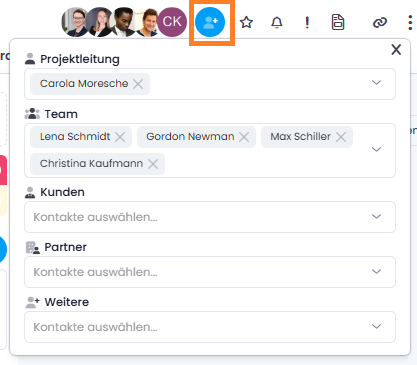Click the Kunden section label
The height and width of the screenshot is (365, 417).
coord(62,192)
